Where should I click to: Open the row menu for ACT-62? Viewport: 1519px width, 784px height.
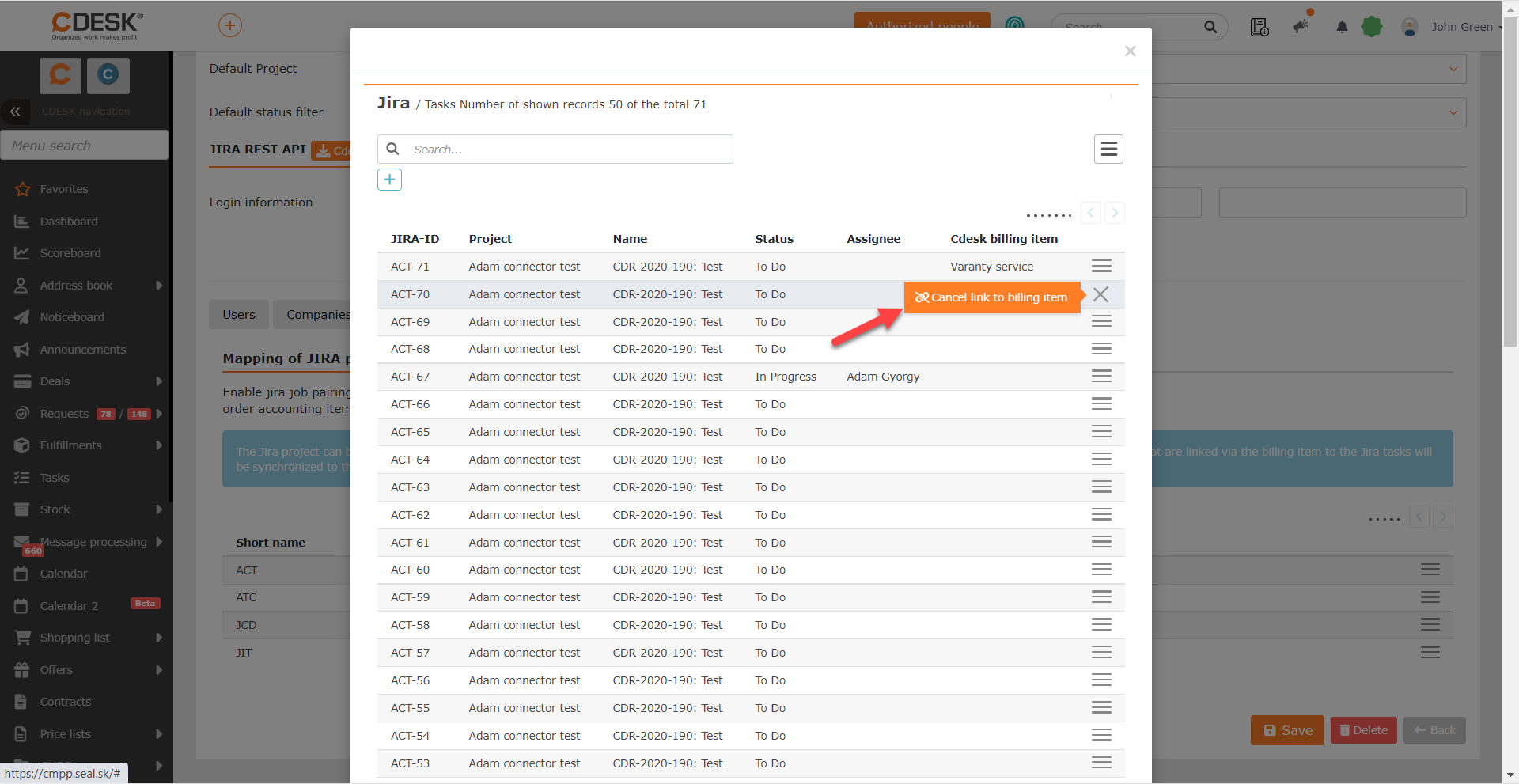click(x=1101, y=515)
